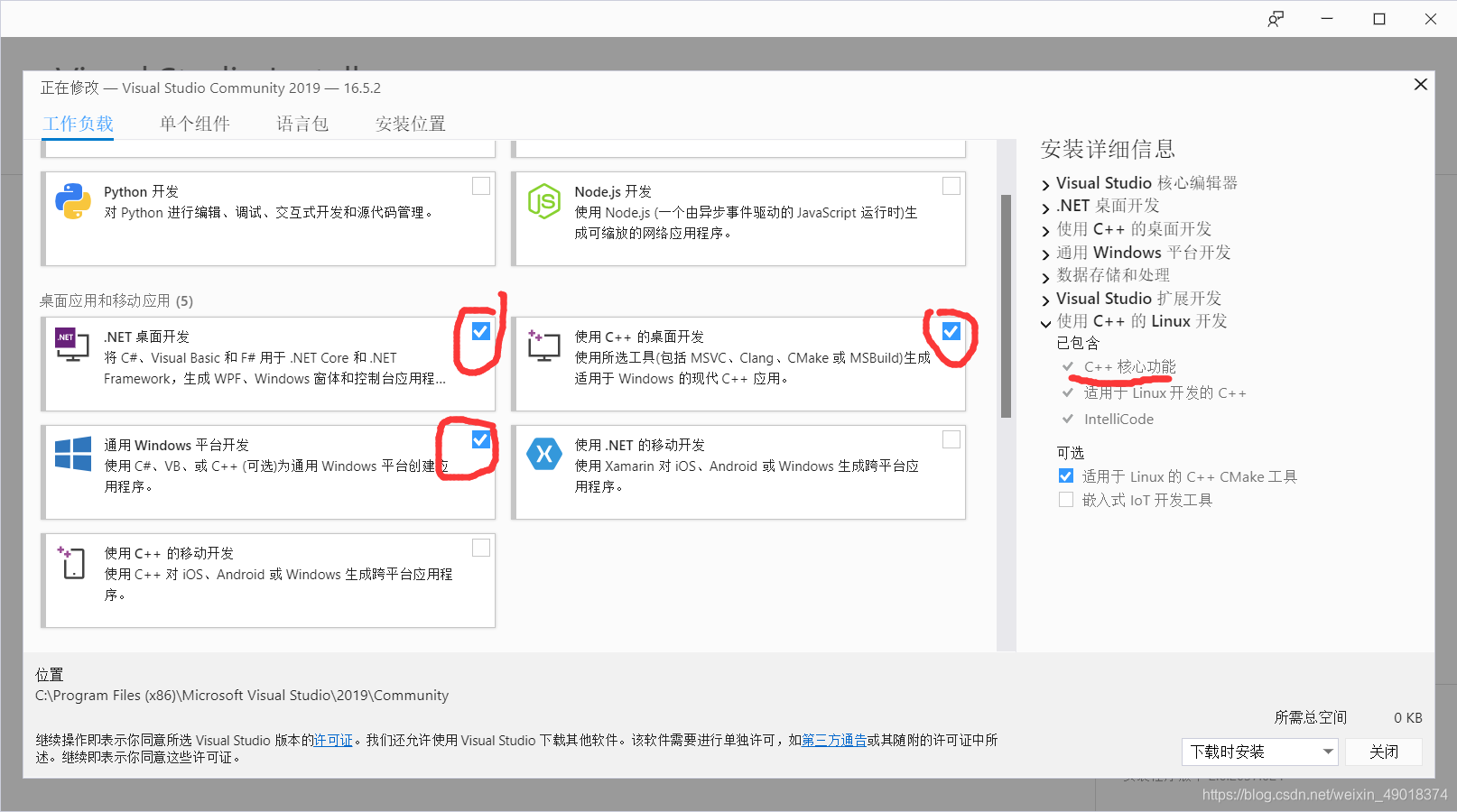Expand 通用 Windows 平台开发 details
1457x812 pixels.
(x=1046, y=254)
